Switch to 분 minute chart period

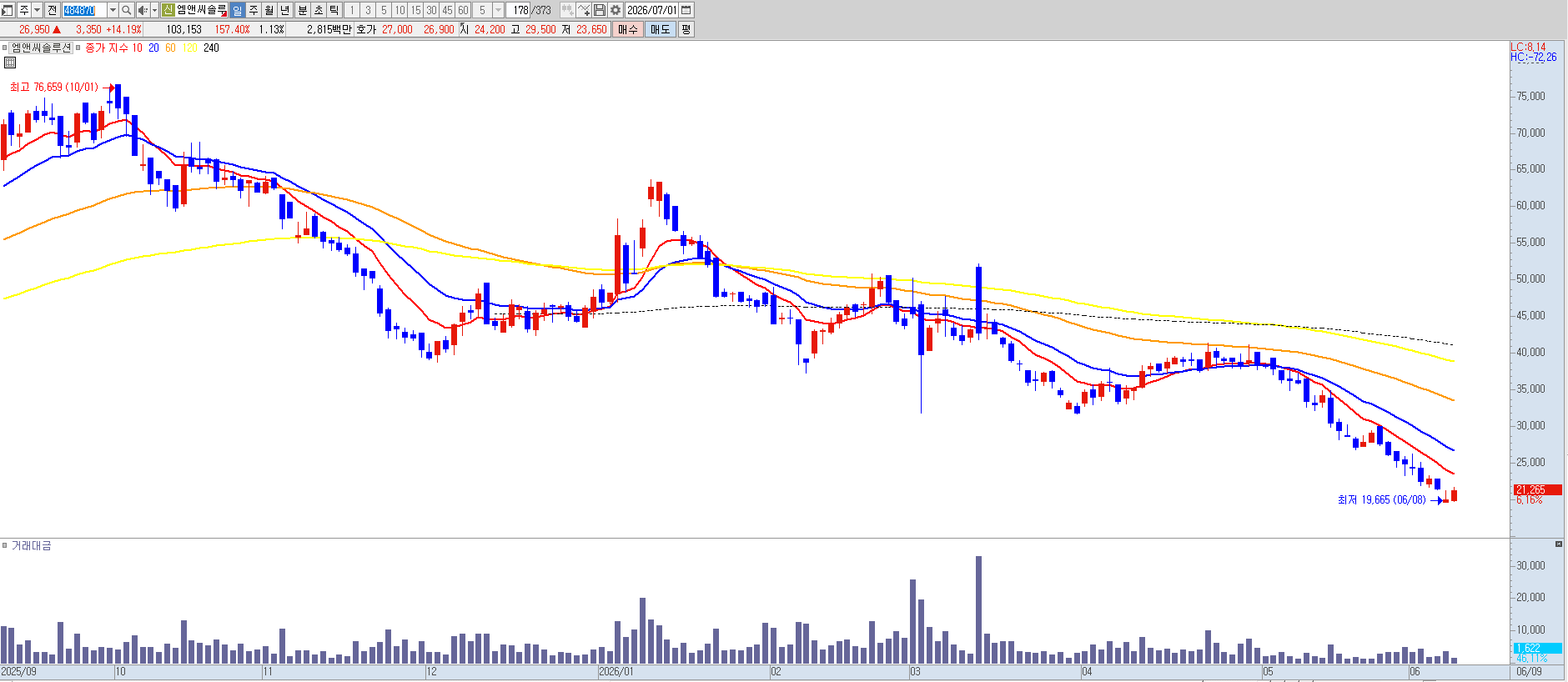pyautogui.click(x=302, y=10)
